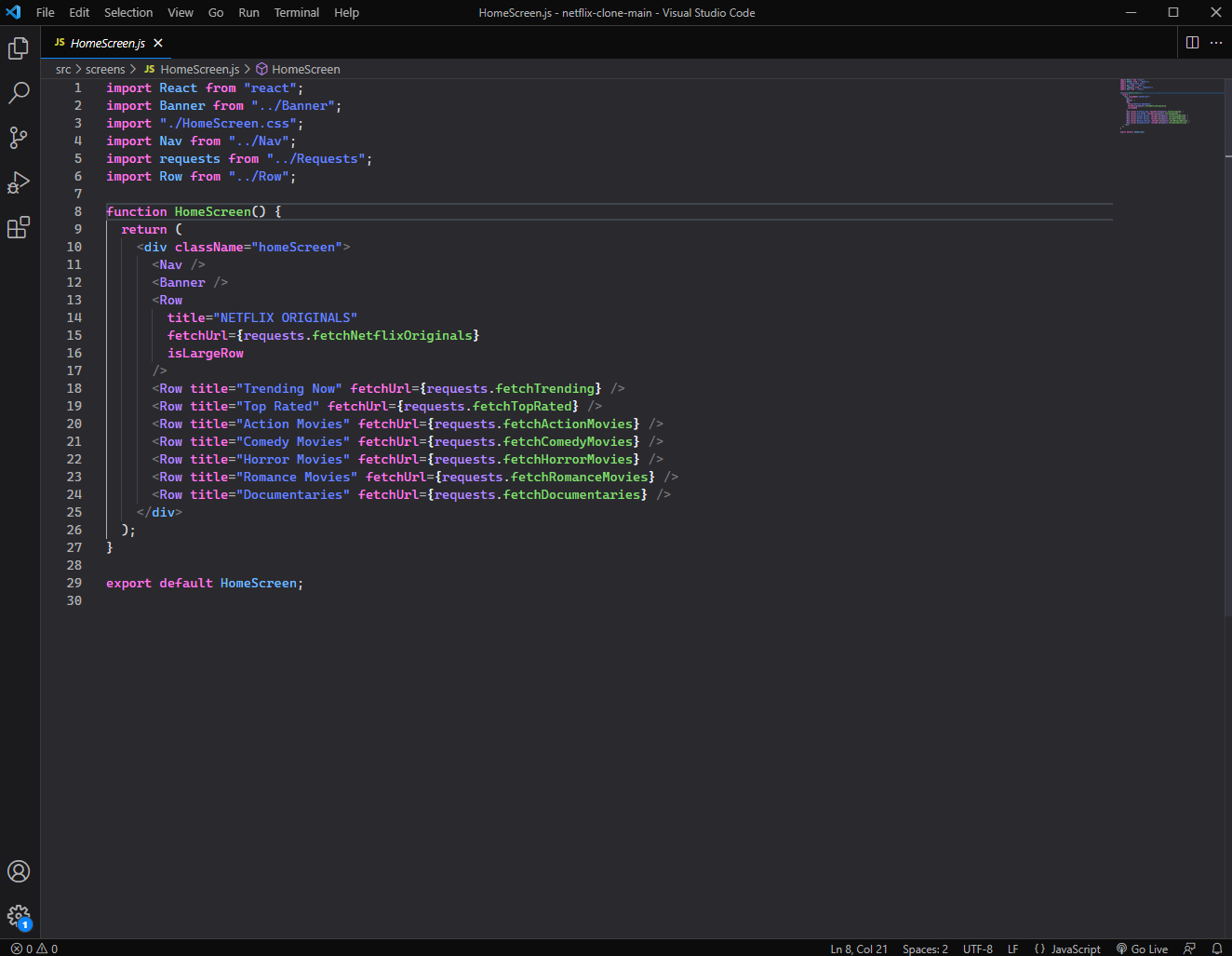Viewport: 1232px width, 956px height.
Task: Open the Explorer view in activity bar
Action: point(19,48)
